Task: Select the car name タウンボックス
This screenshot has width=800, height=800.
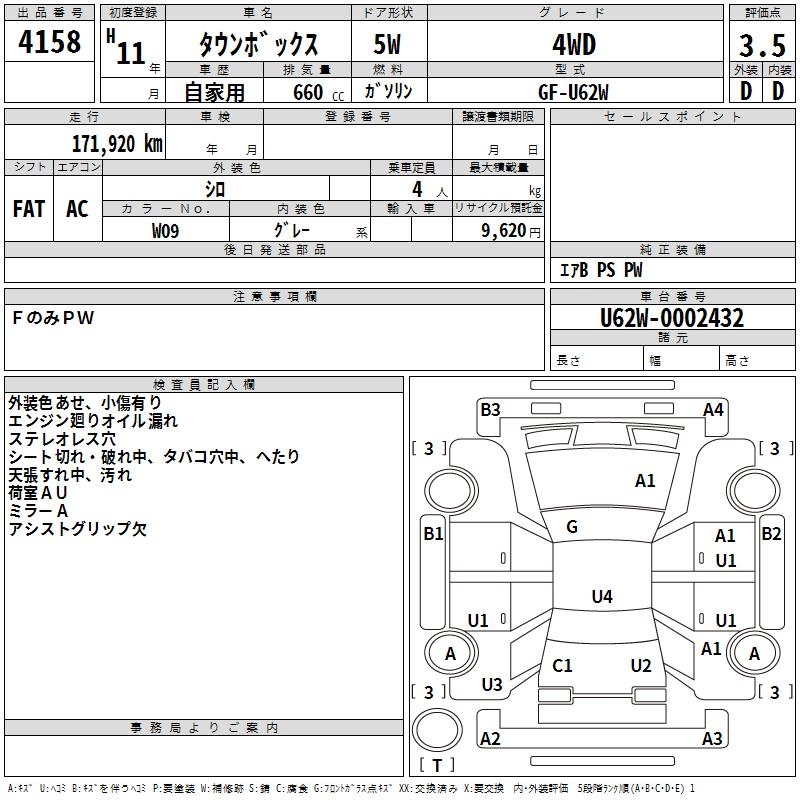Action: 258,44
